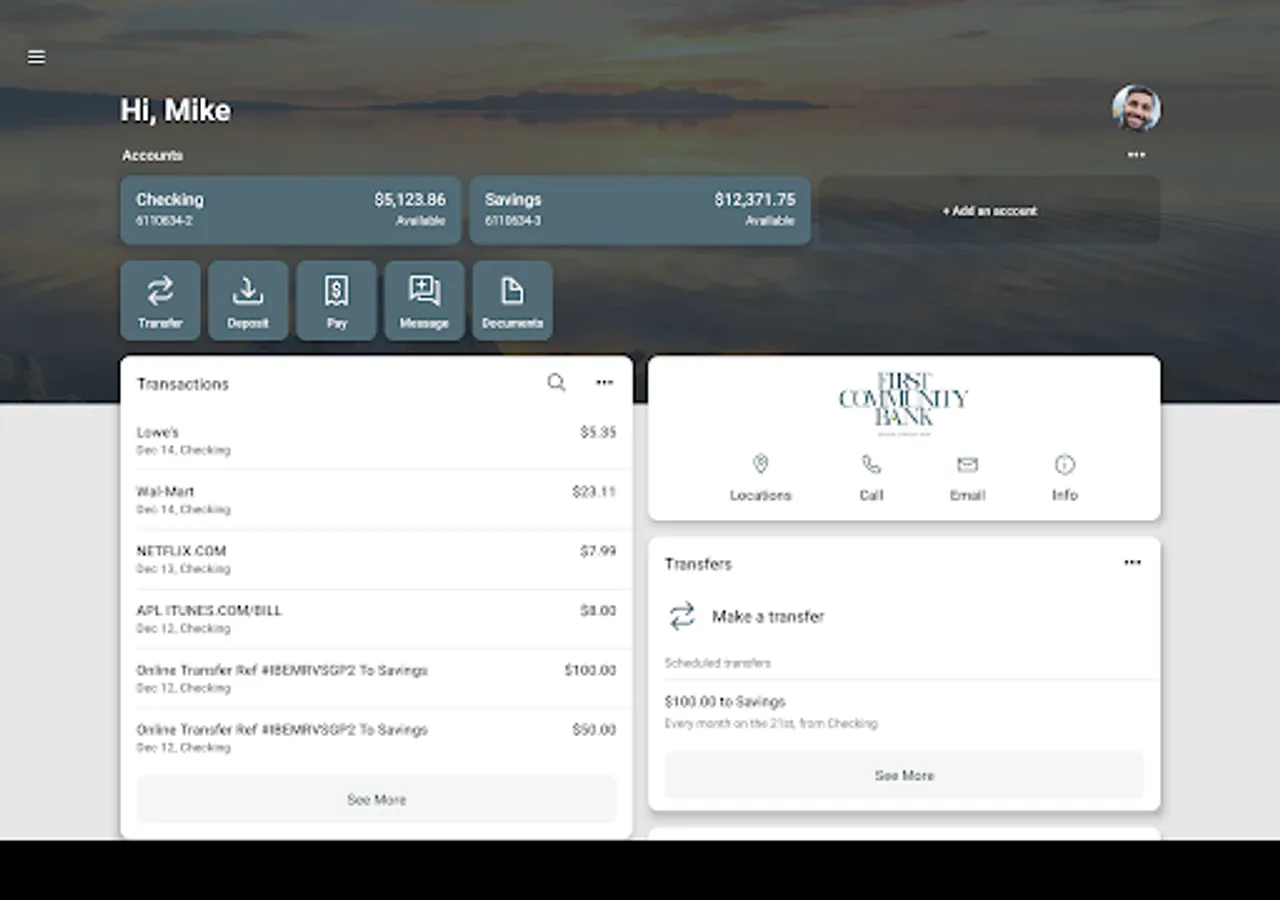Open the hamburger navigation menu

[36, 57]
